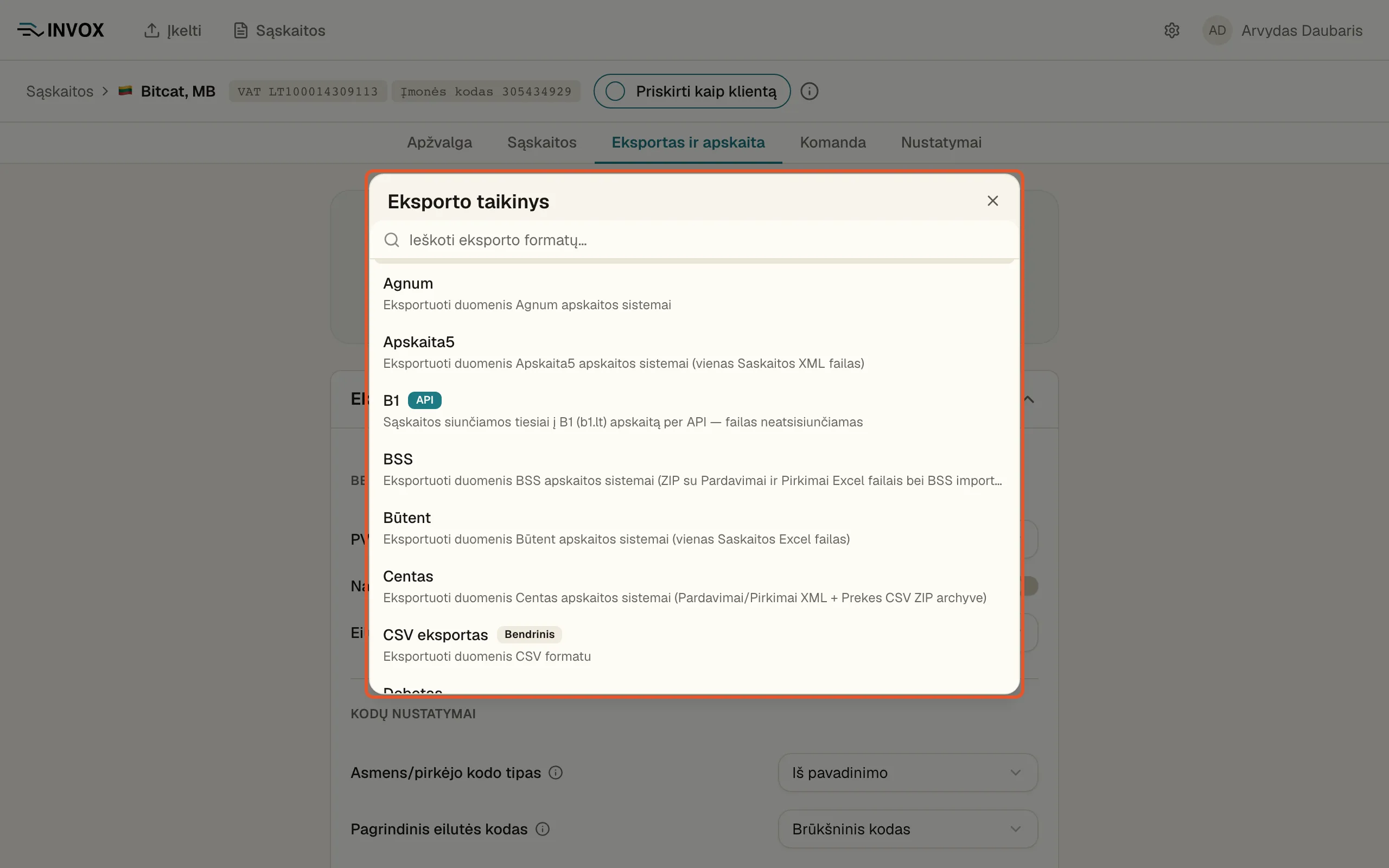1389x868 pixels.
Task: Toggle Priskirti kaip klientą
Action: click(x=692, y=91)
